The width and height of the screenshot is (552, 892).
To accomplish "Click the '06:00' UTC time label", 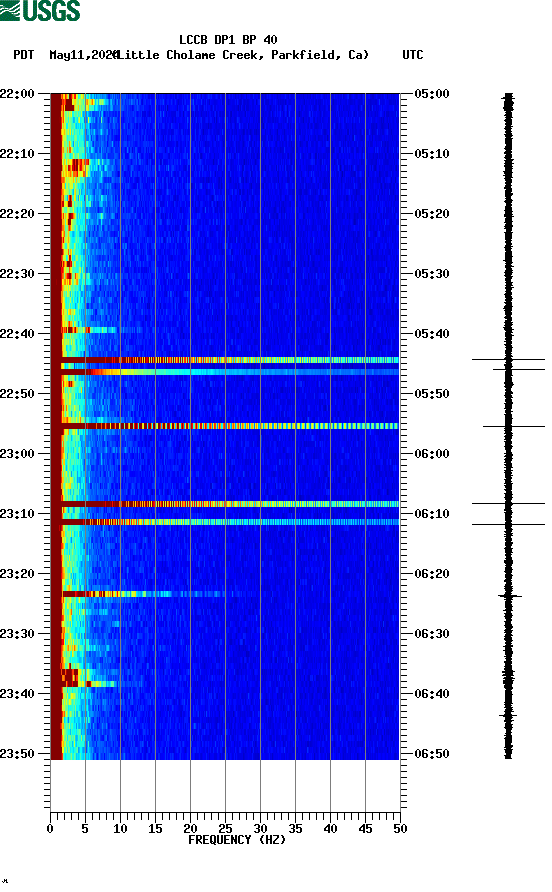I will (432, 454).
